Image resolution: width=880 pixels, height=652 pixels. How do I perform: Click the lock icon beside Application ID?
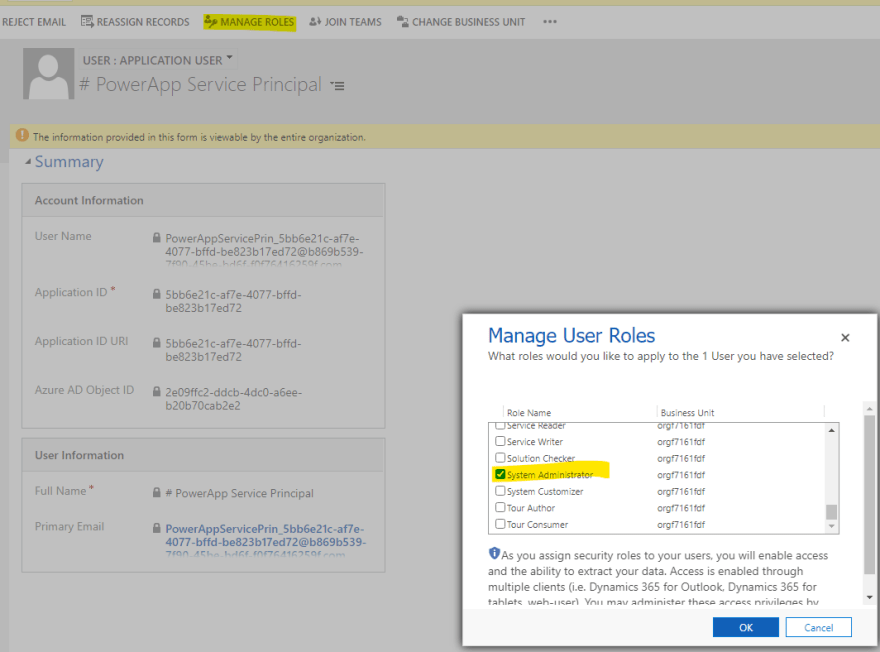click(157, 294)
